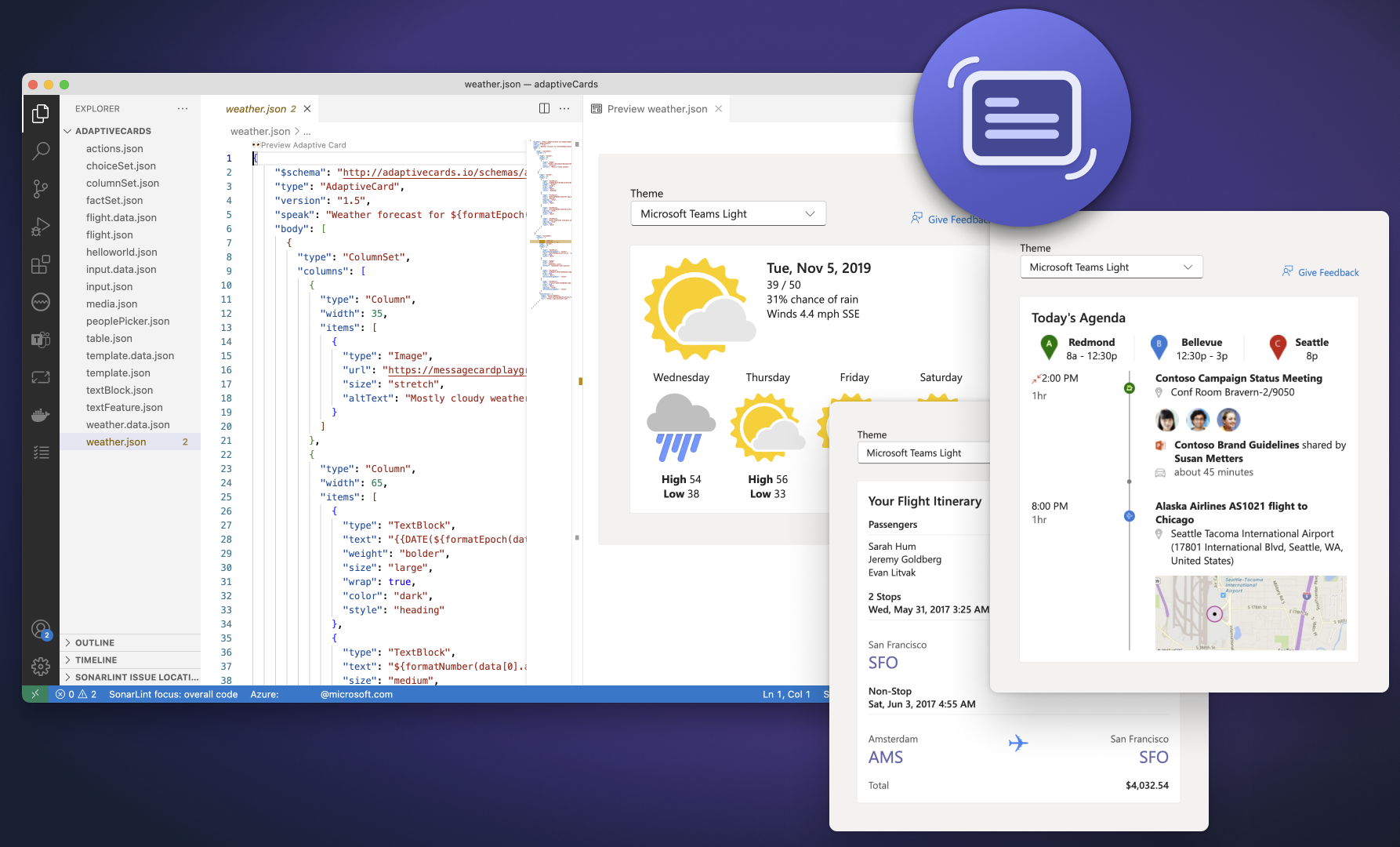
Task: Click the Alaska Airlines AS1021 flight entry
Action: tap(1231, 513)
